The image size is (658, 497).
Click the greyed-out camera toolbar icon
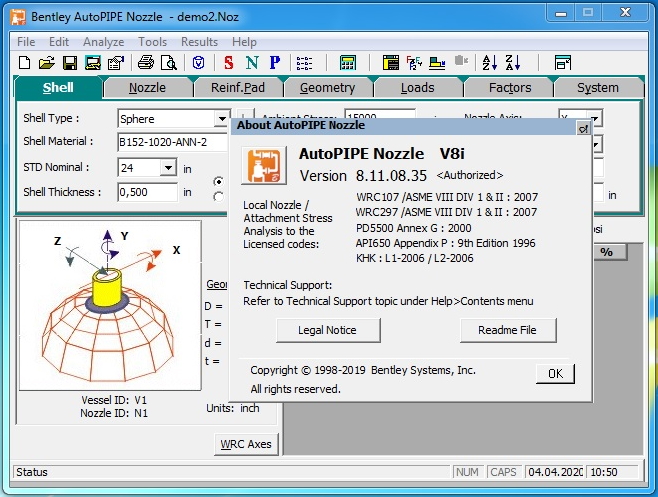point(461,61)
